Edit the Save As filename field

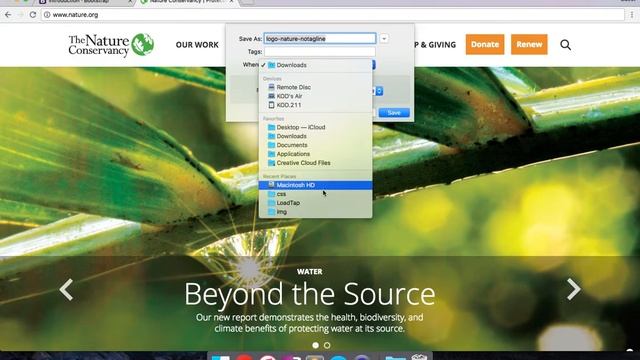[320, 39]
